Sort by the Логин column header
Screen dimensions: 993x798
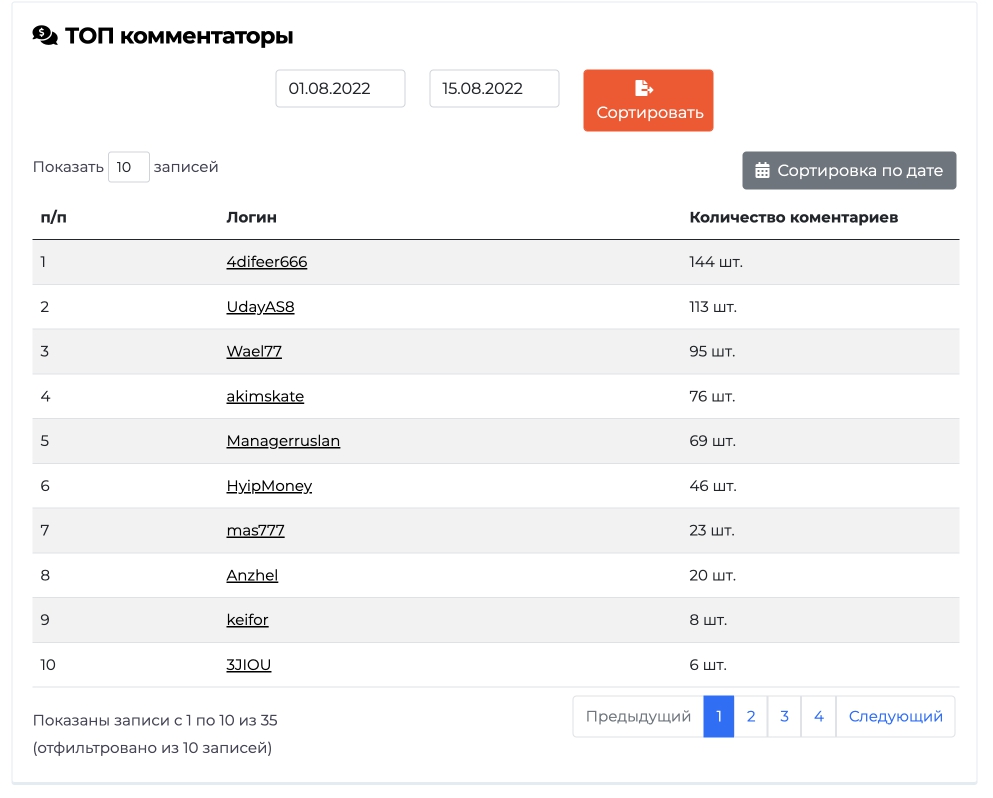pos(251,217)
